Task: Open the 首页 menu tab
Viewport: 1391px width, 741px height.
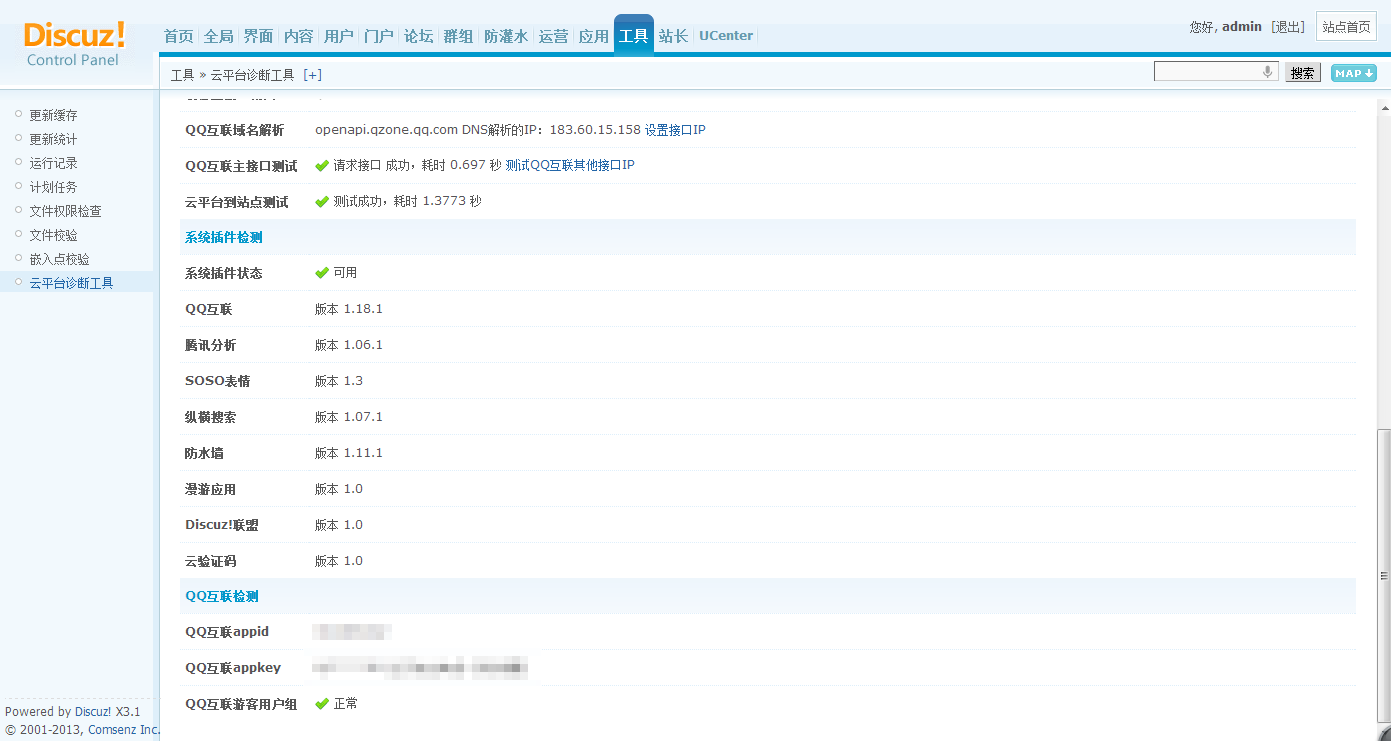Action: (179, 36)
